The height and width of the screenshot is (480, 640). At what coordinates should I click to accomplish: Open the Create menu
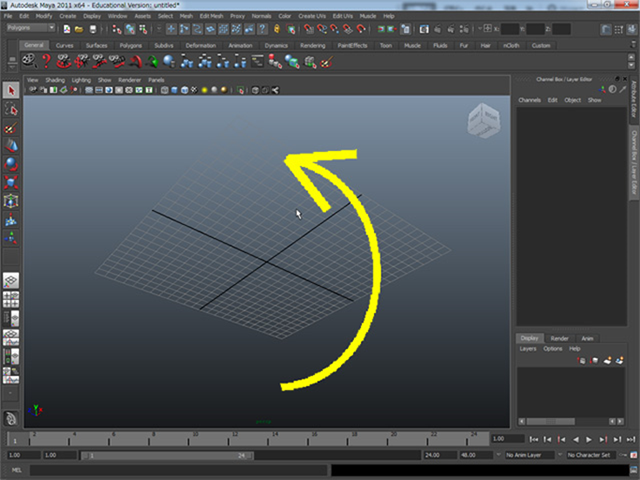click(x=68, y=16)
